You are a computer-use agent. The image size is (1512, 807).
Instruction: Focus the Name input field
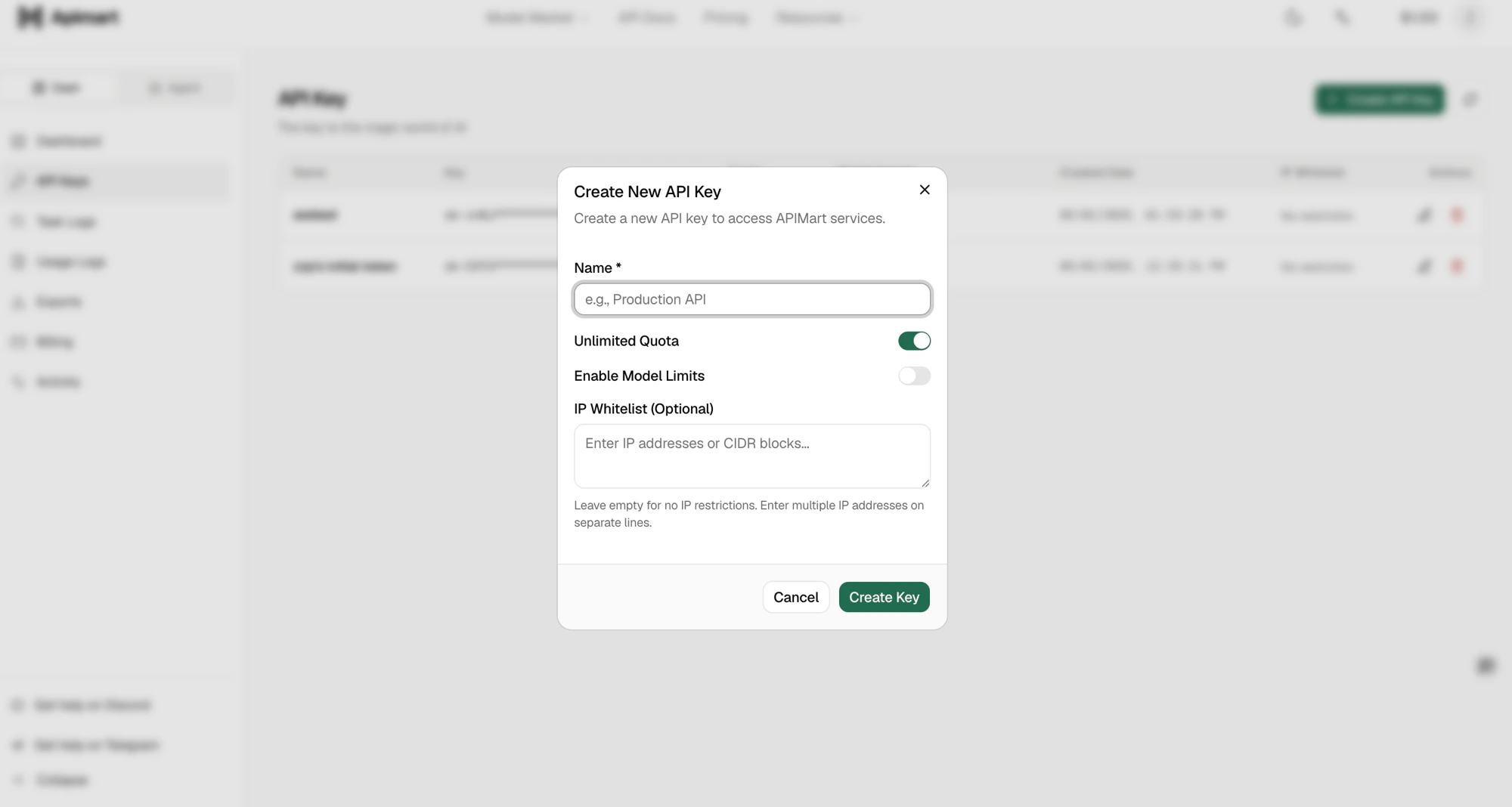point(752,299)
